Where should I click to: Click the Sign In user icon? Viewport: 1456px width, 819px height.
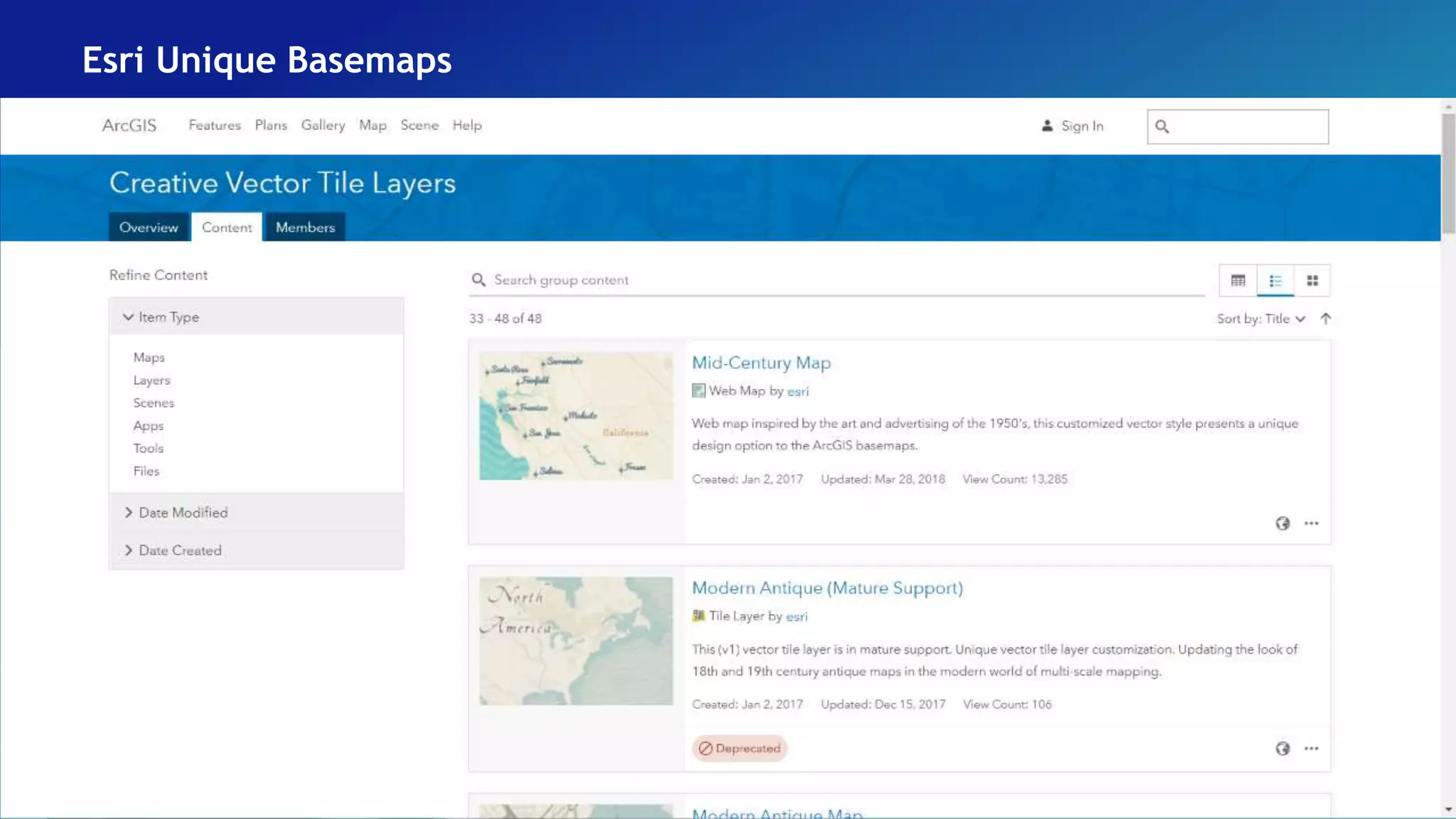coord(1046,126)
